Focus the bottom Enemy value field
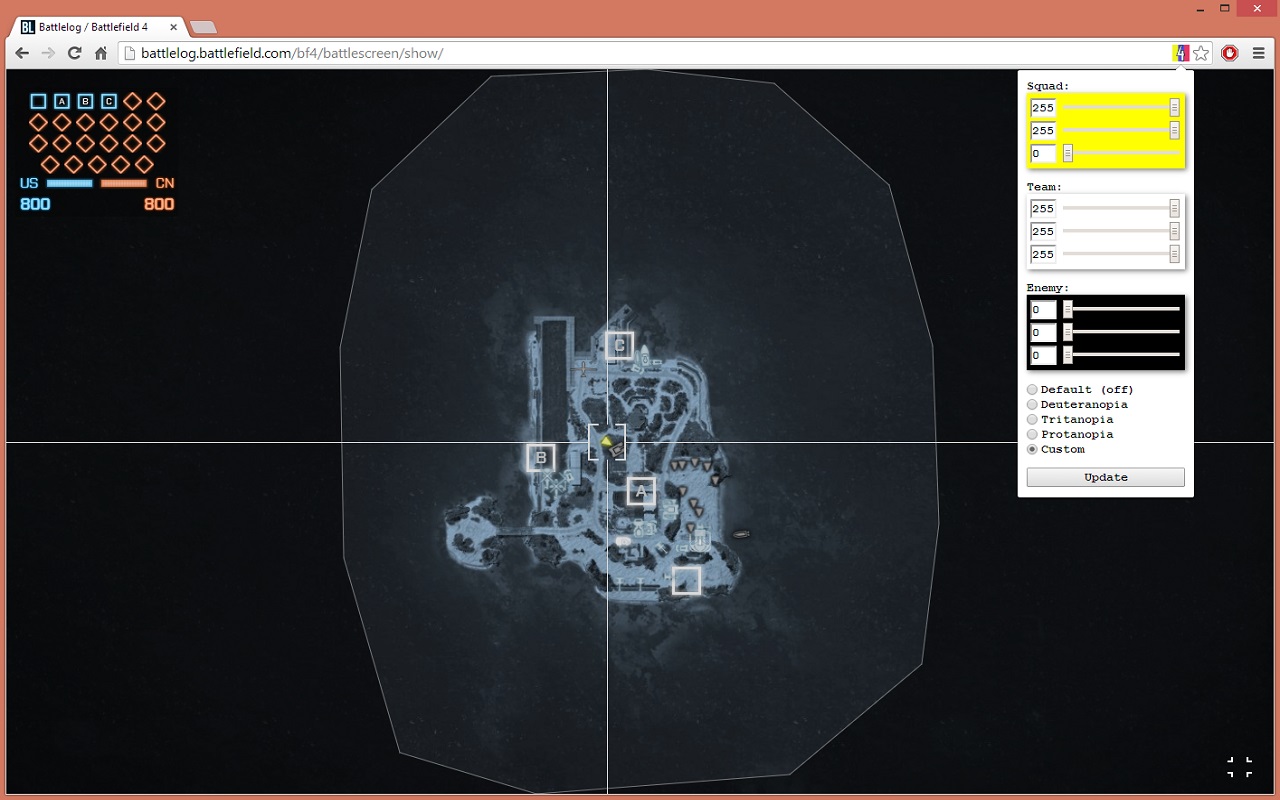Viewport: 1280px width, 800px height. click(1043, 355)
